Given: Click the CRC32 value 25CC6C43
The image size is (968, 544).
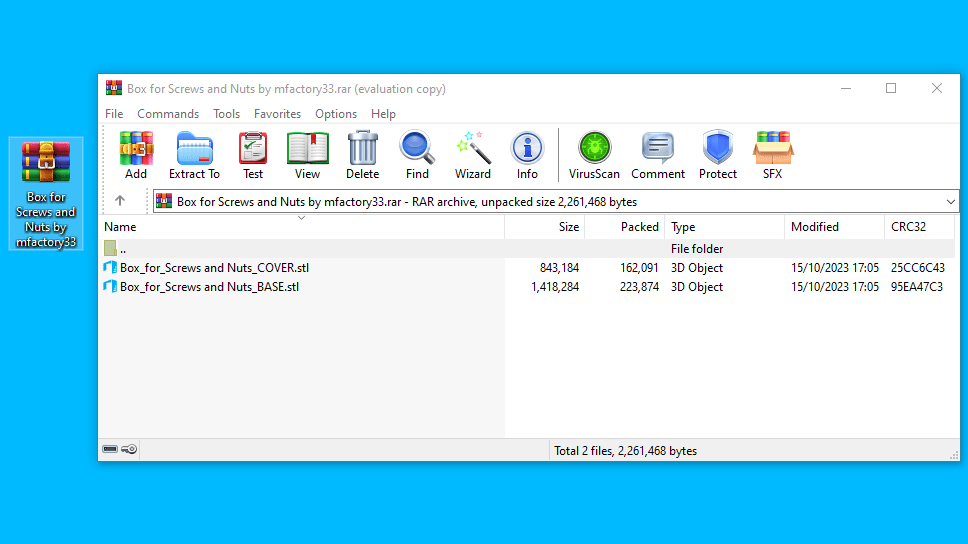Looking at the screenshot, I should [x=917, y=268].
